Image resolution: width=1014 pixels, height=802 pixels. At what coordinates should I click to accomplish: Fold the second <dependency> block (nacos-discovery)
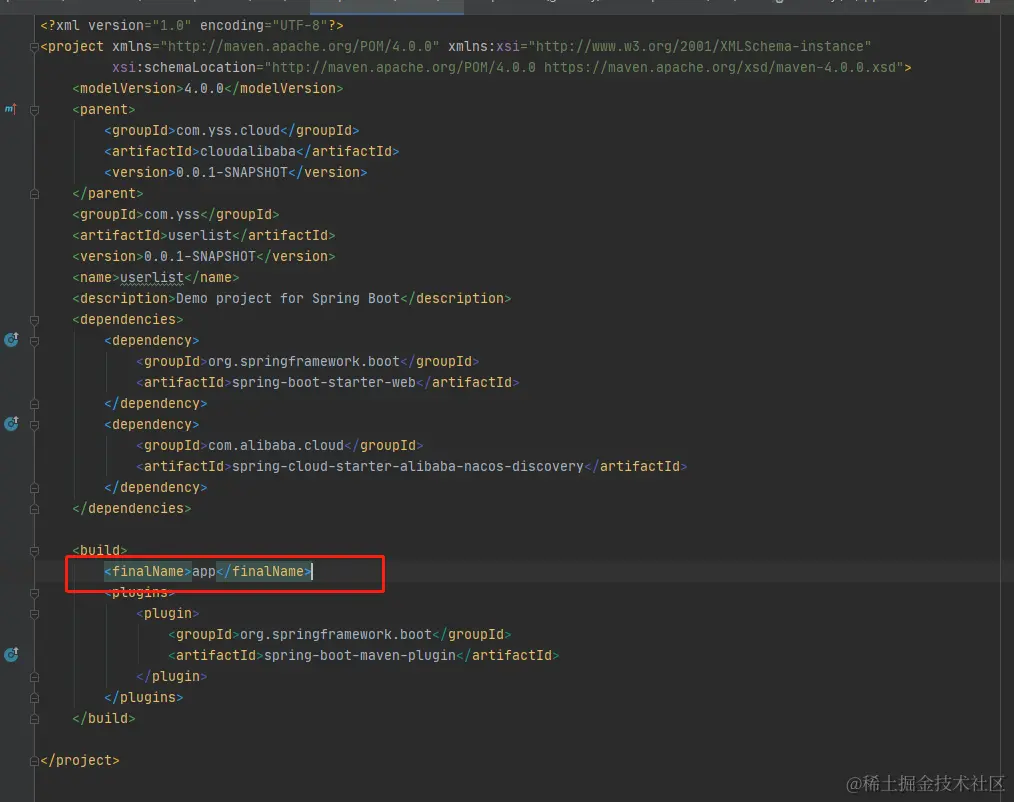coord(34,425)
